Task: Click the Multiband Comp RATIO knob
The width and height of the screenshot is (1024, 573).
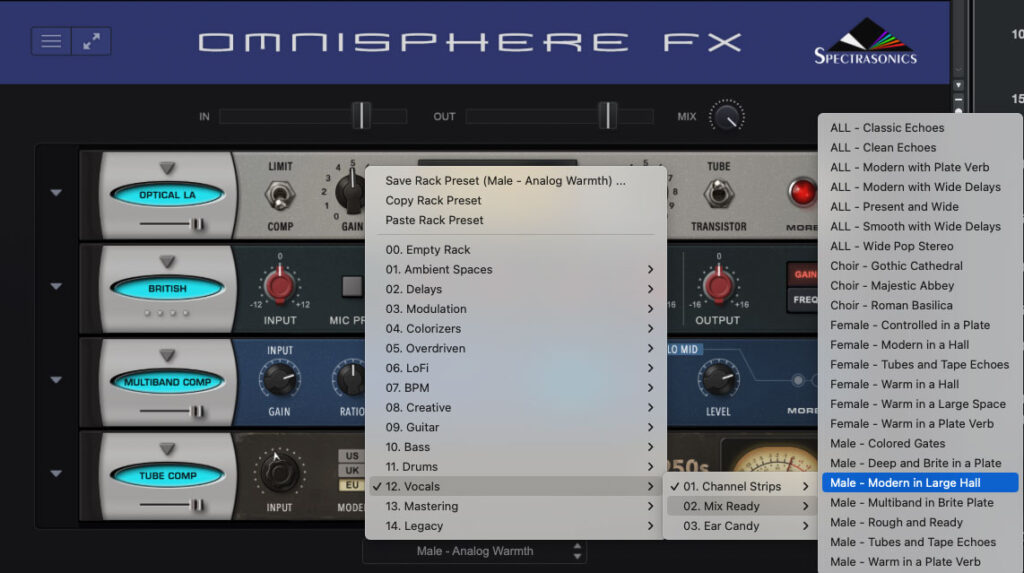Action: coord(351,380)
